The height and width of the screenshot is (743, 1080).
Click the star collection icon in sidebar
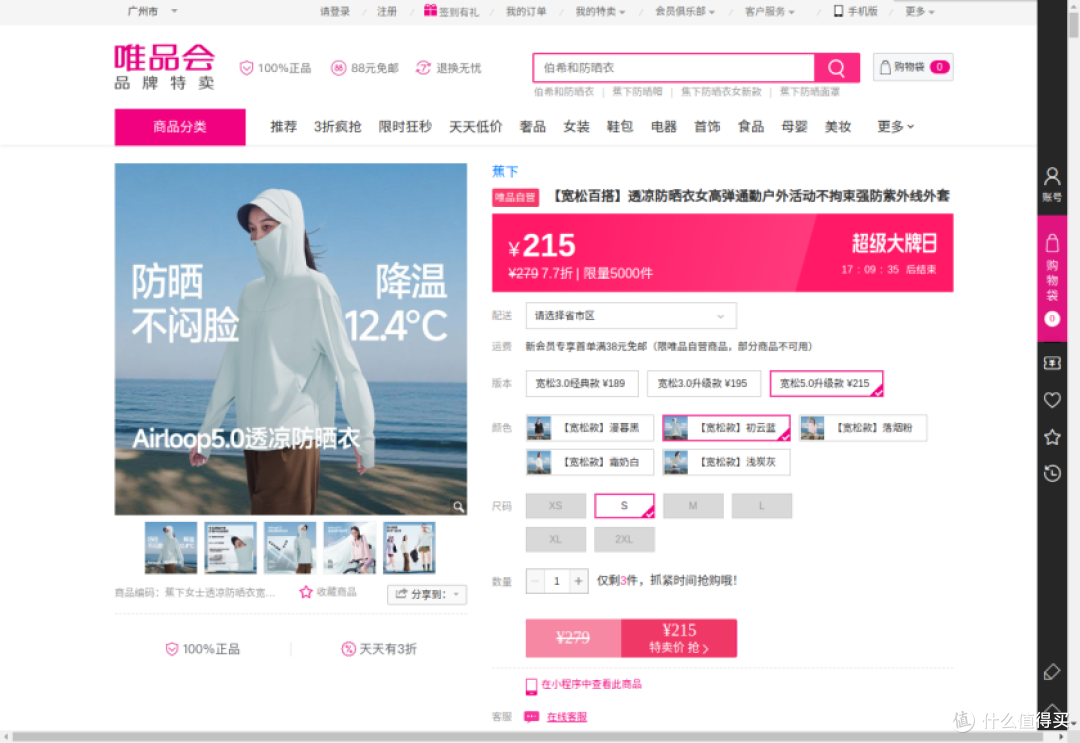(x=1052, y=437)
